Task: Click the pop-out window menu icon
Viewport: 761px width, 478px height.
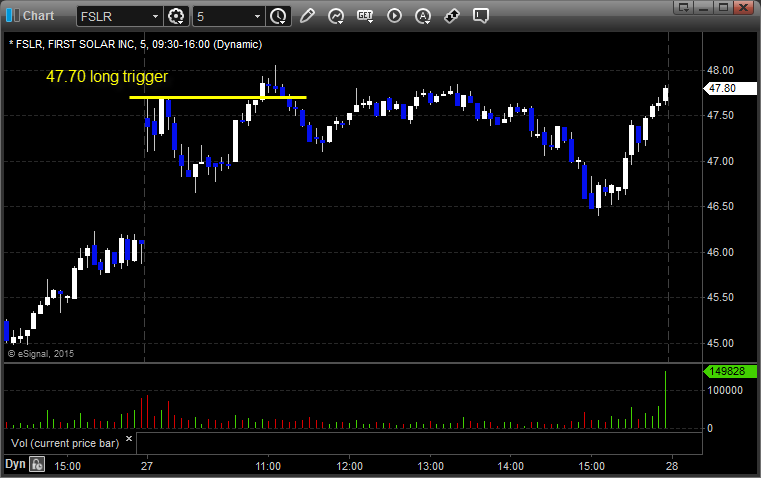Action: point(684,7)
